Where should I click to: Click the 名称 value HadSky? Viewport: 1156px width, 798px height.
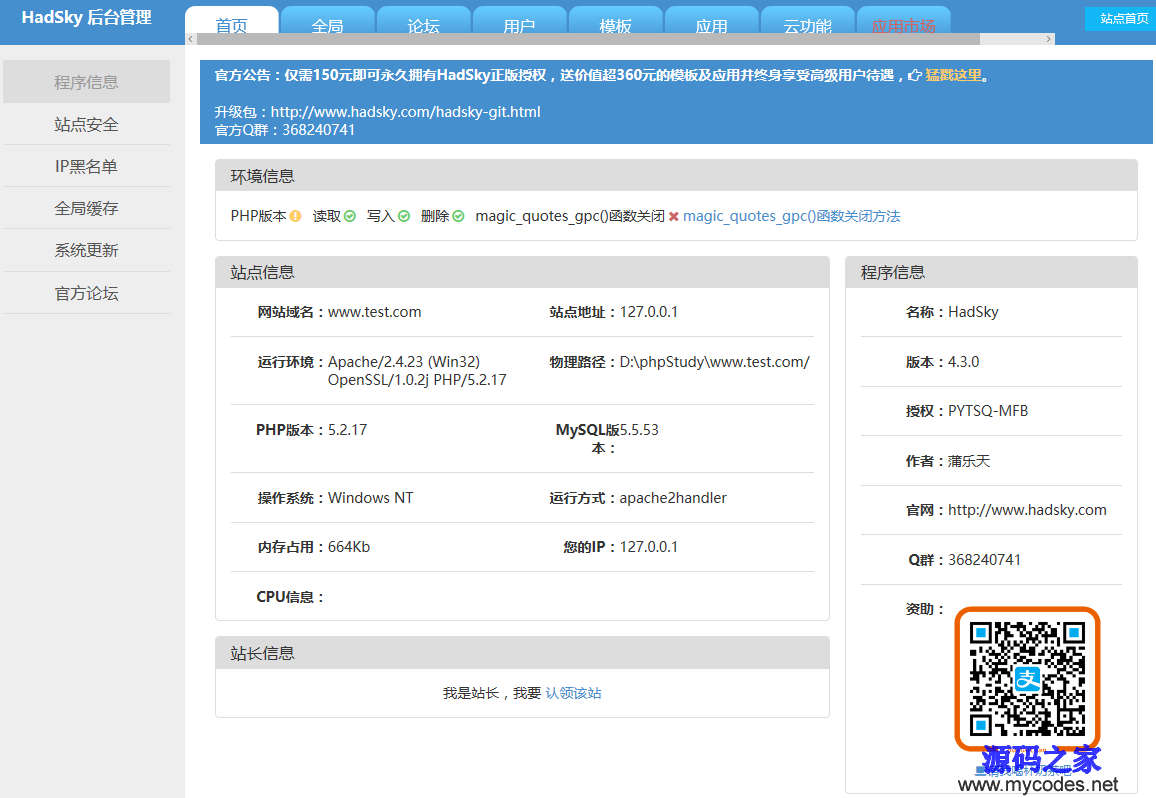[x=973, y=312]
